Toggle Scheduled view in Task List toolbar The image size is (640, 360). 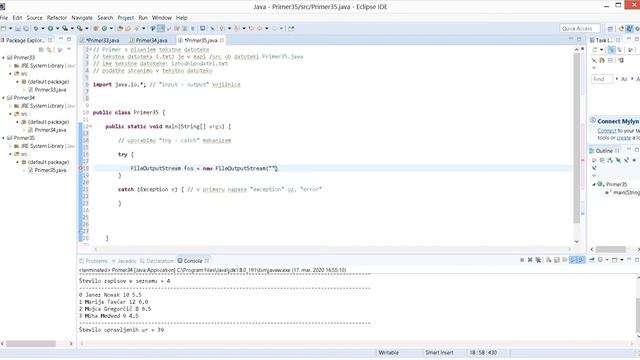[619, 50]
